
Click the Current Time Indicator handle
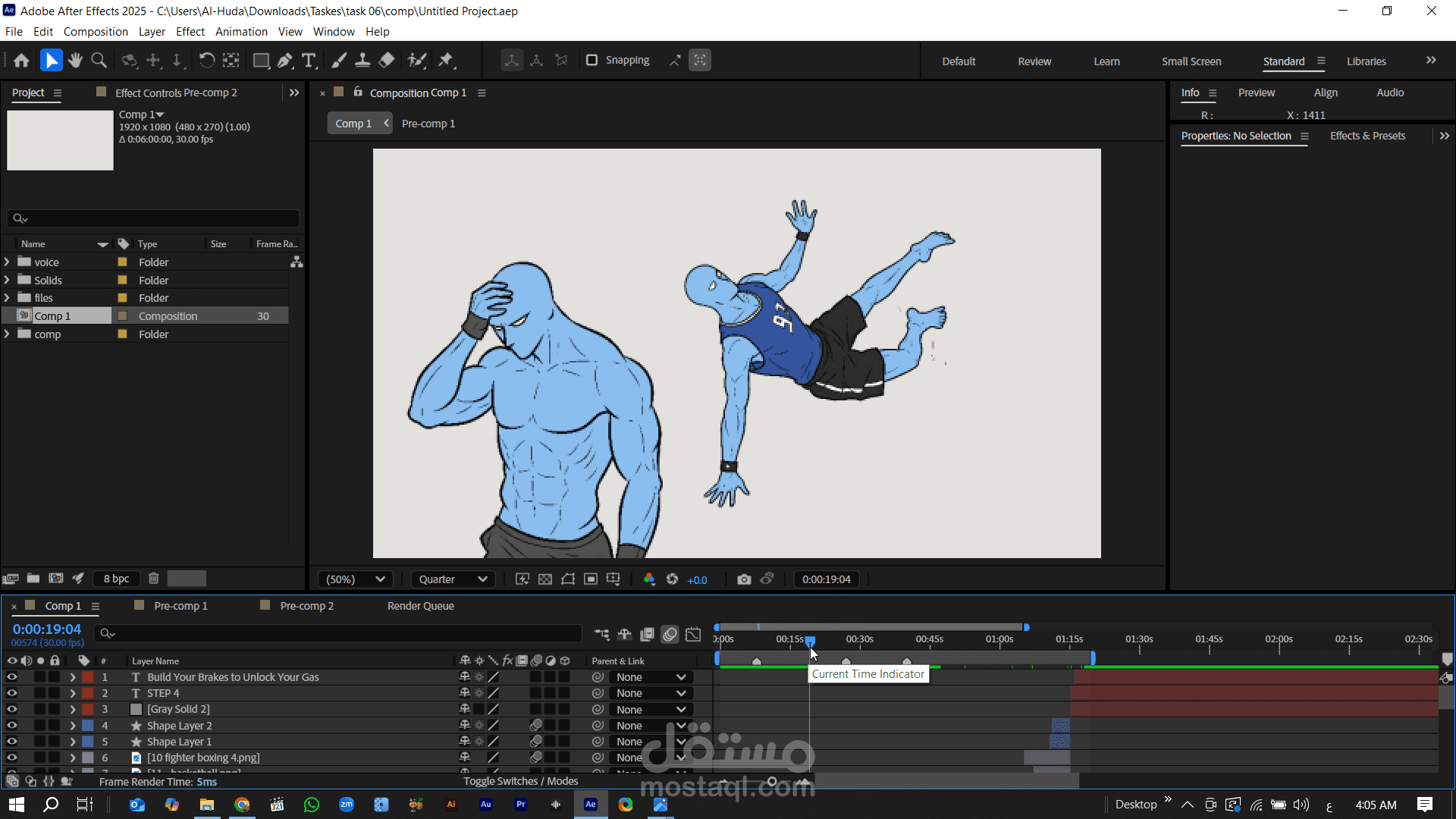[x=810, y=642]
